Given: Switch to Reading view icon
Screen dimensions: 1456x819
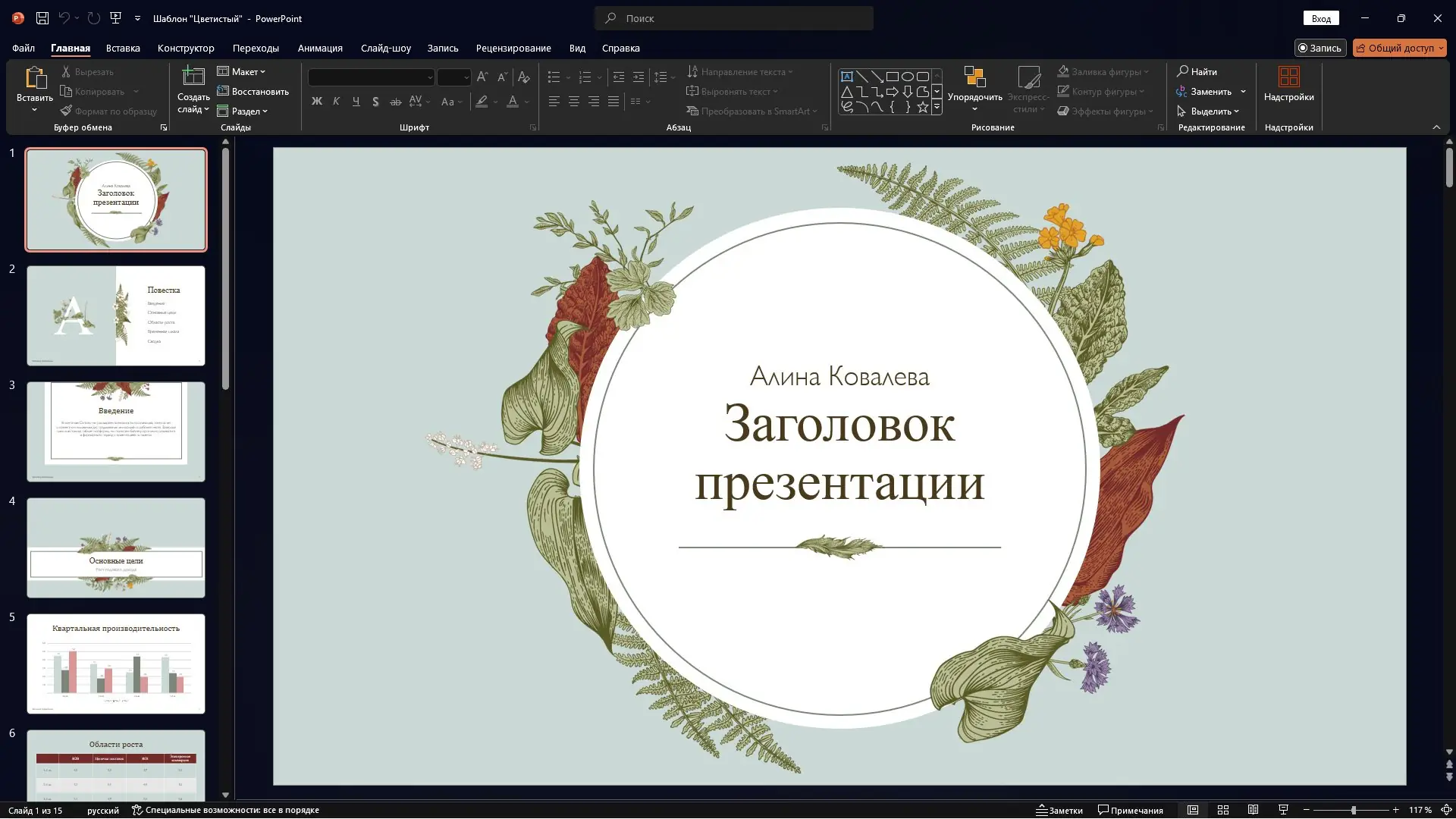Looking at the screenshot, I should click(x=1253, y=810).
